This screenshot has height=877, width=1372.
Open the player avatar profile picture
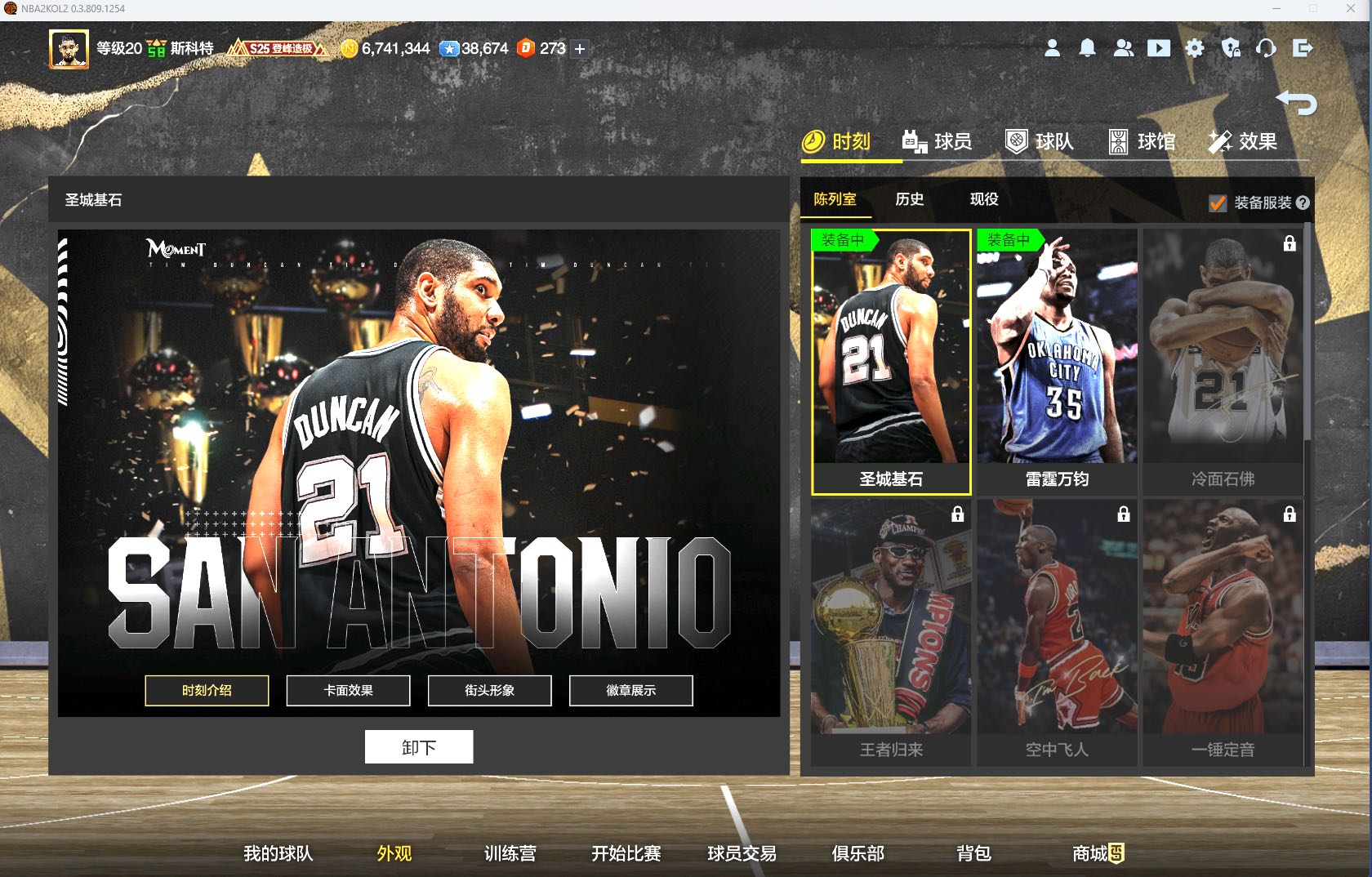coord(69,49)
